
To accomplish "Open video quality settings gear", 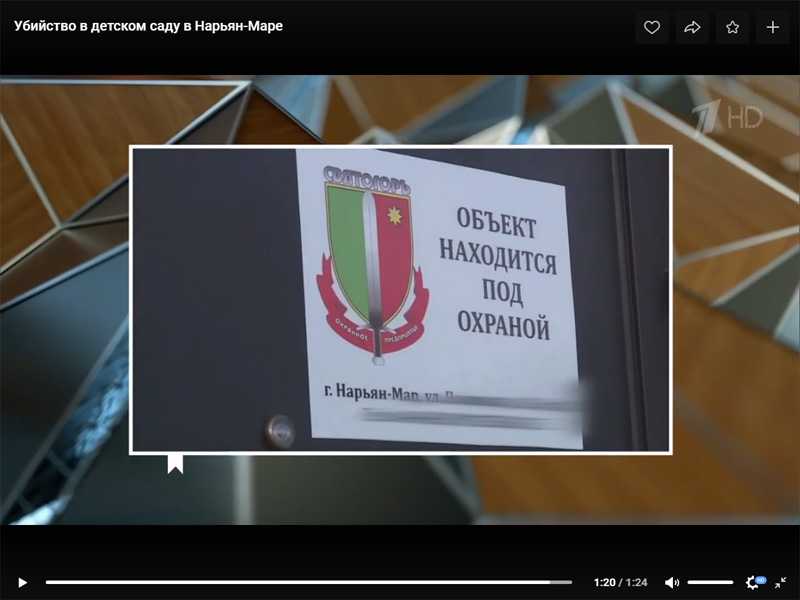I will (755, 582).
